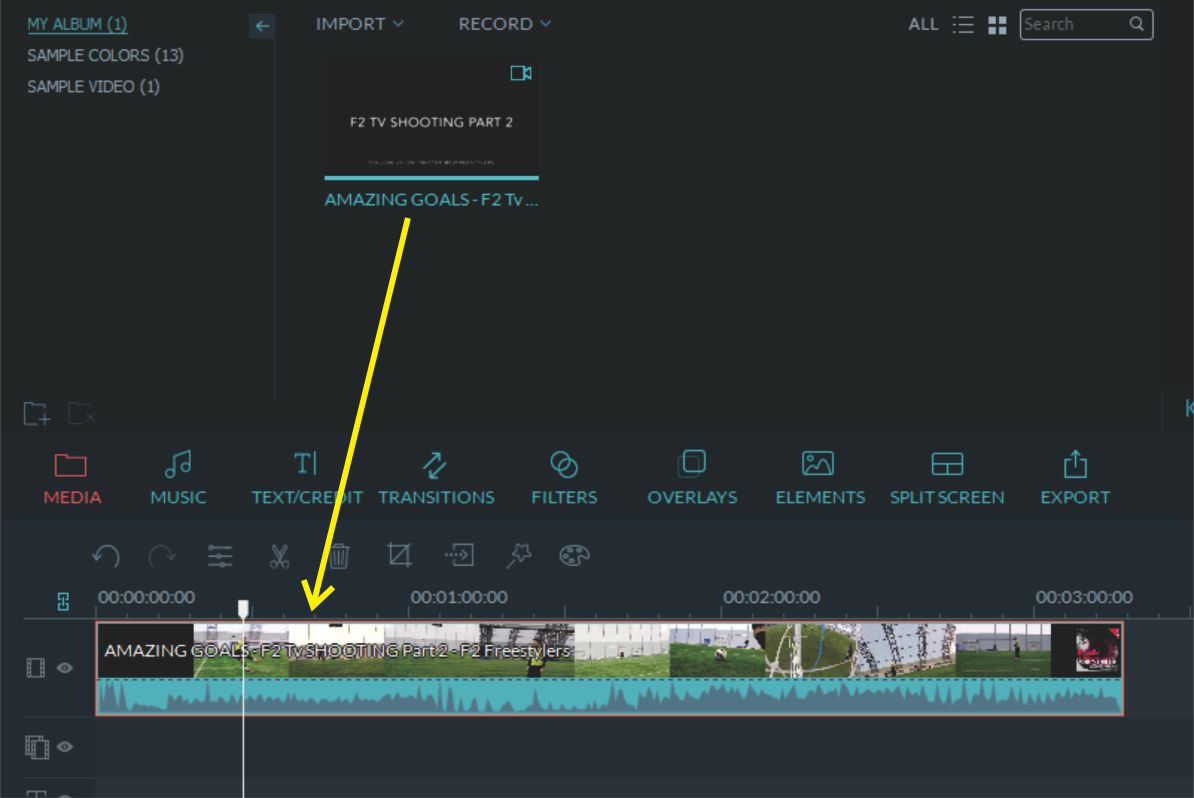Open the Media tab
Viewport: 1194px width, 798px height.
point(72,479)
